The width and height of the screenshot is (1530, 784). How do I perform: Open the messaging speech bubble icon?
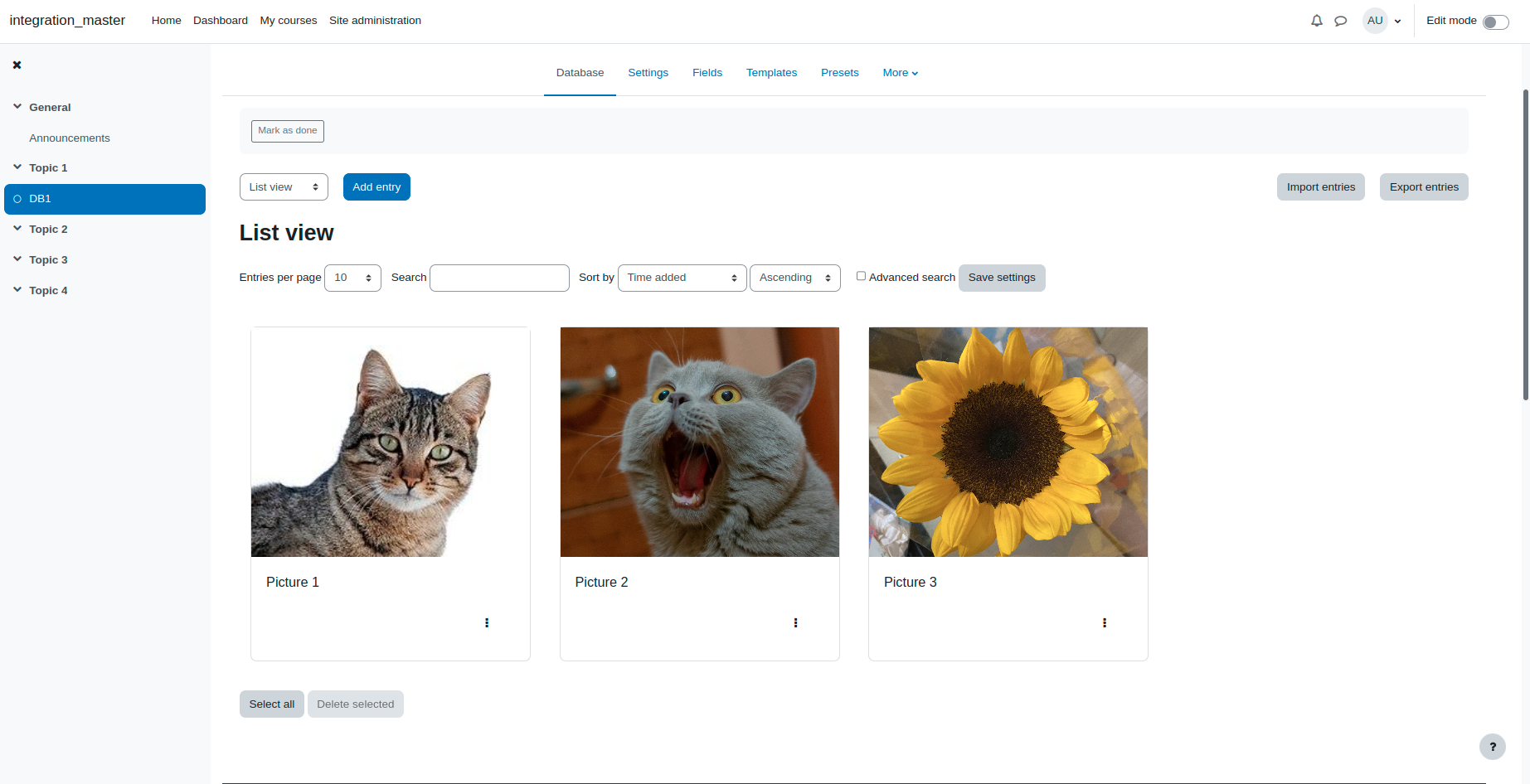(x=1340, y=21)
